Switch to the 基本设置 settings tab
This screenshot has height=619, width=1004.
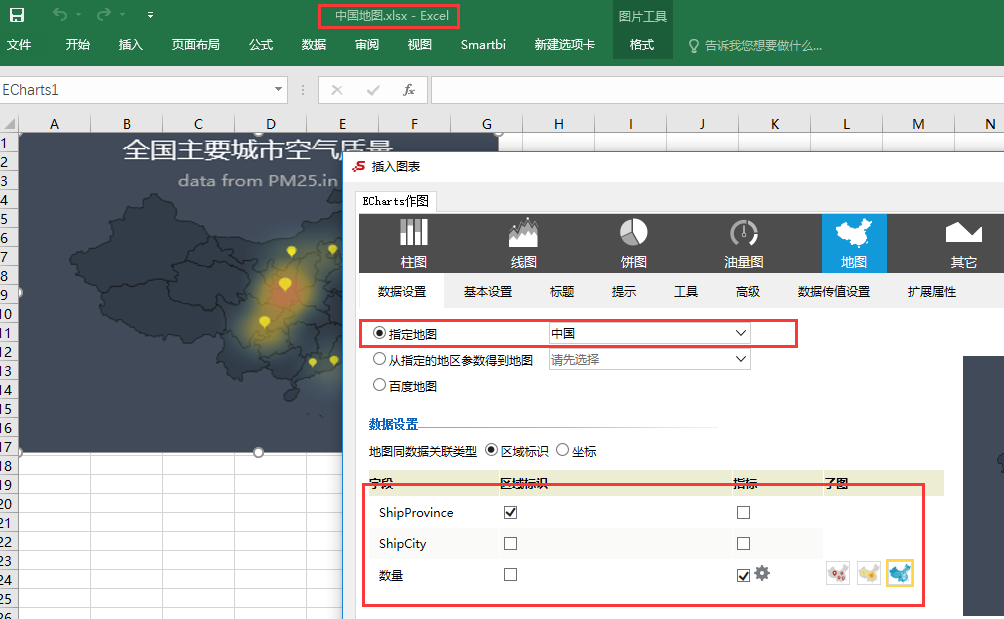coord(488,291)
